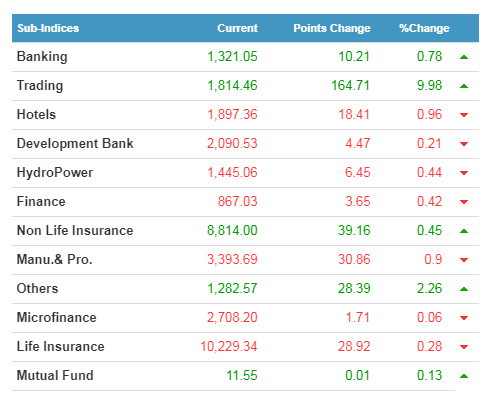
Task: Click the red down arrow for Development Bank
Action: pos(464,144)
